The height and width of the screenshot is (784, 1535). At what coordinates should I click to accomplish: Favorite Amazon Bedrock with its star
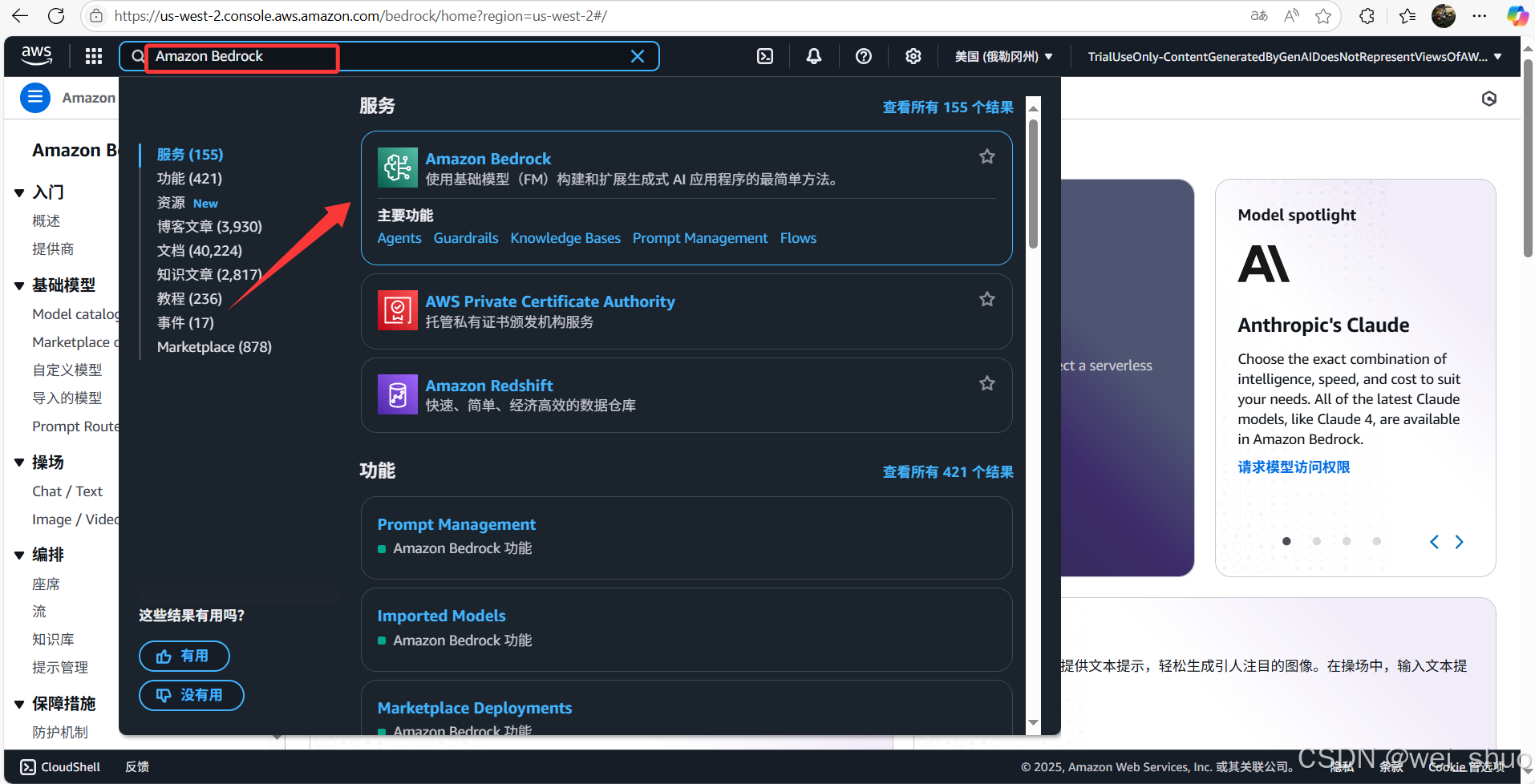987,157
